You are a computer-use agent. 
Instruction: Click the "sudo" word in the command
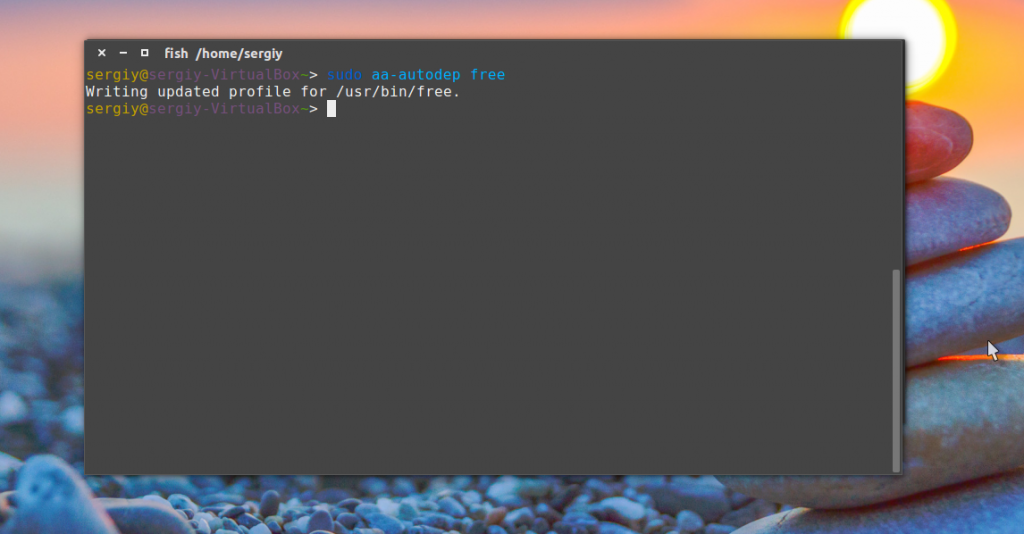pos(344,74)
